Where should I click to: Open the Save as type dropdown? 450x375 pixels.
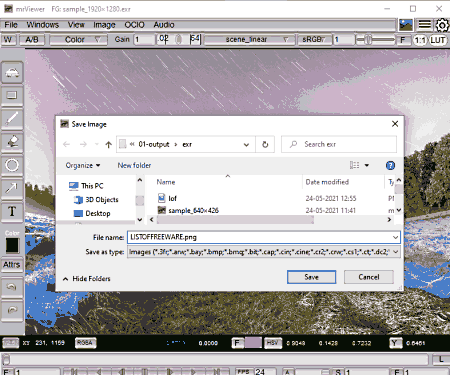395,252
